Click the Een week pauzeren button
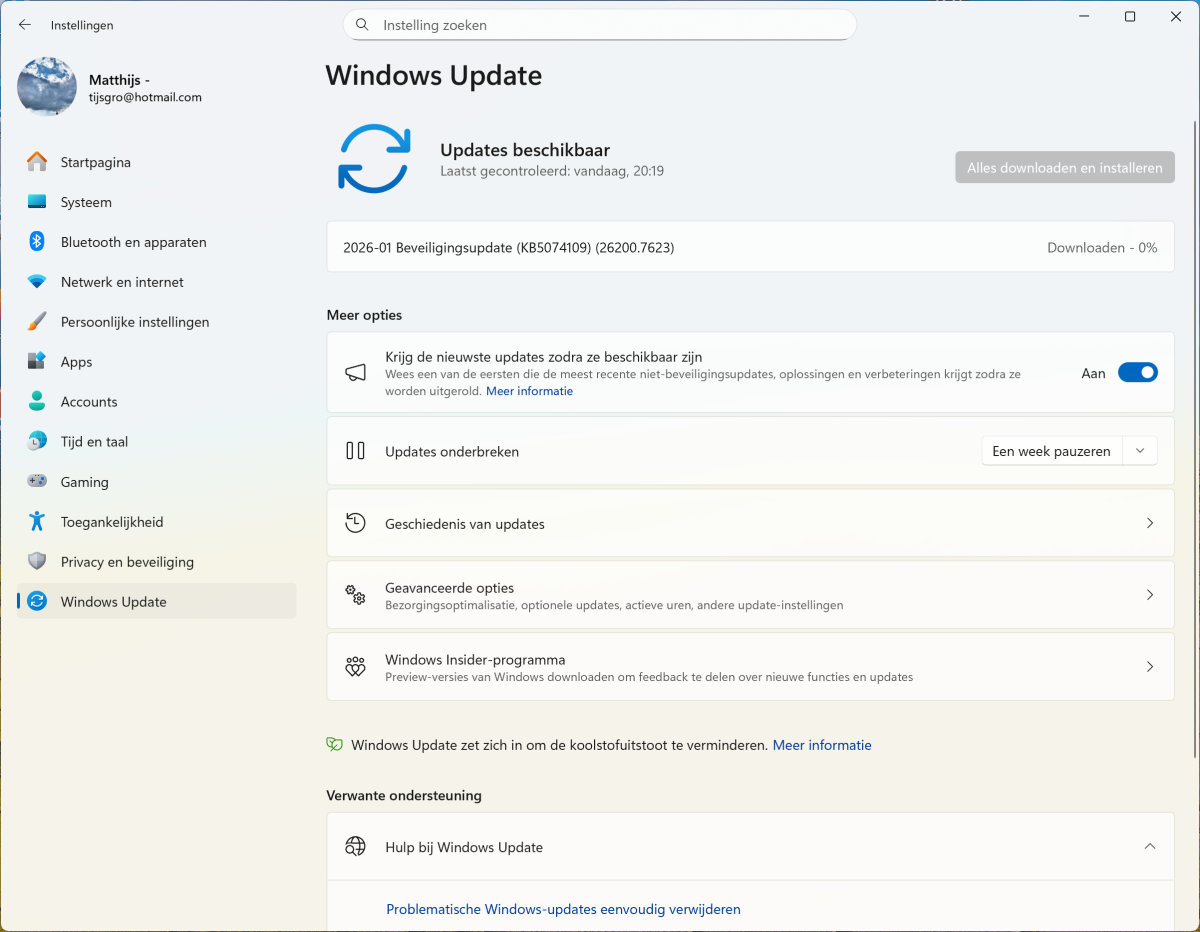Image resolution: width=1200 pixels, height=932 pixels. (1051, 451)
